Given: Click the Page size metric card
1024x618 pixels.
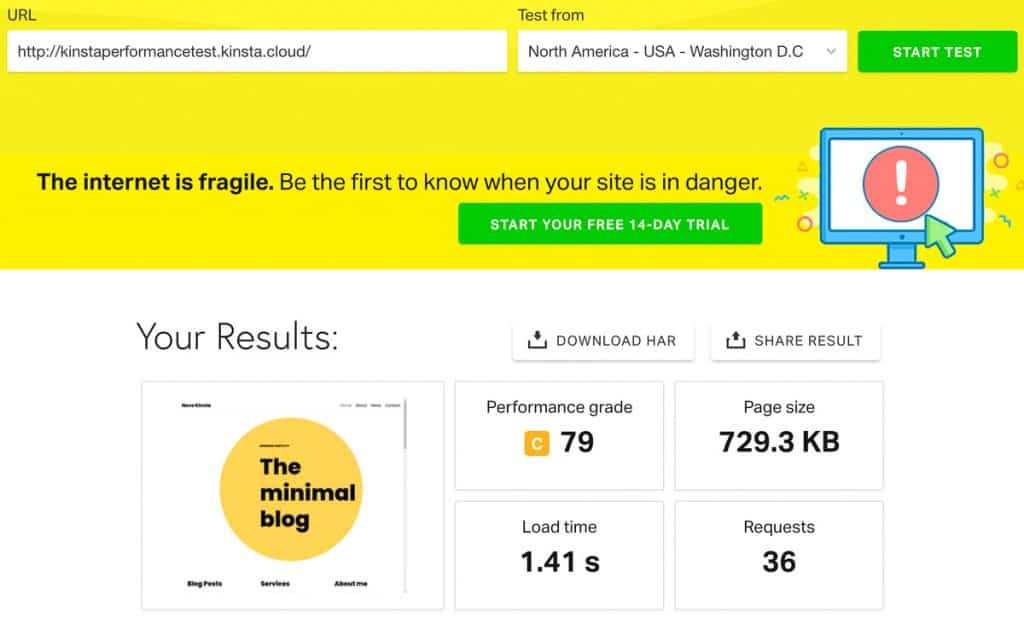Looking at the screenshot, I should click(x=779, y=435).
